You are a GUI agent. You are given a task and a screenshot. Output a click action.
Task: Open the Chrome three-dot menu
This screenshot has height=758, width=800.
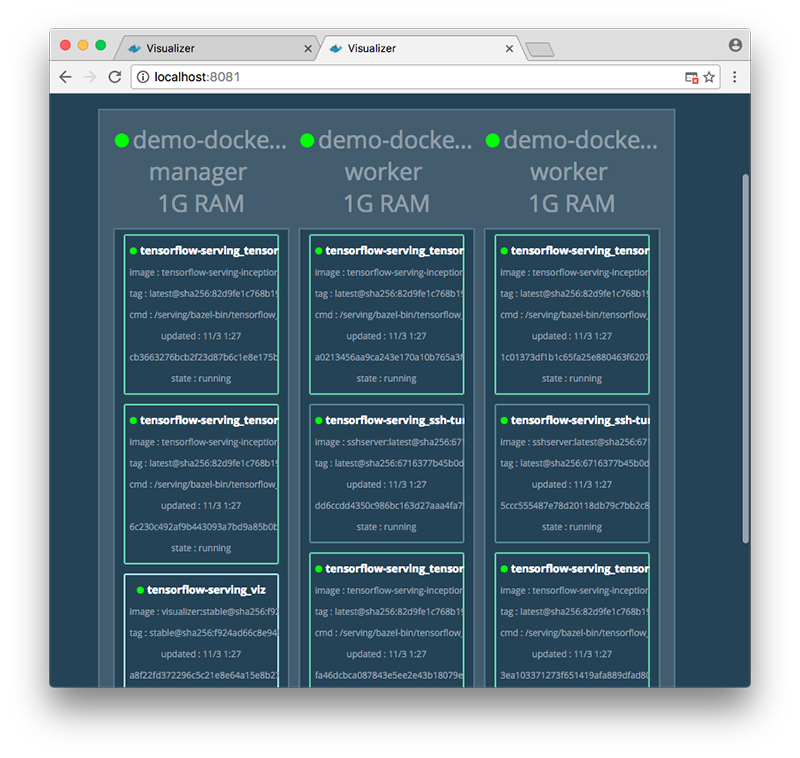(735, 77)
